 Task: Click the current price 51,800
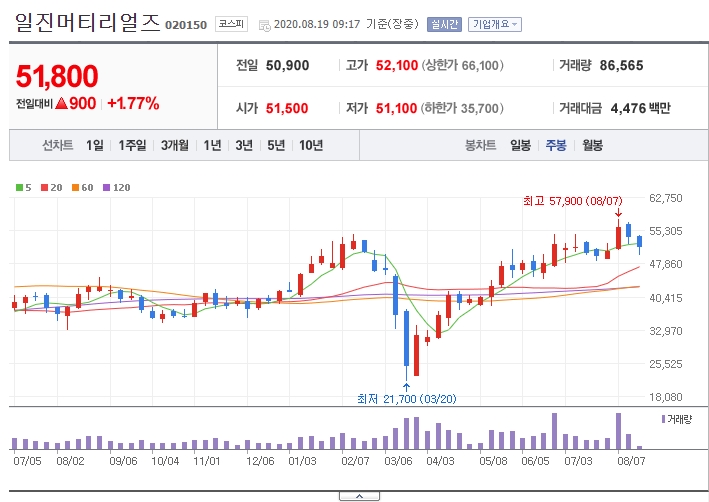57,76
